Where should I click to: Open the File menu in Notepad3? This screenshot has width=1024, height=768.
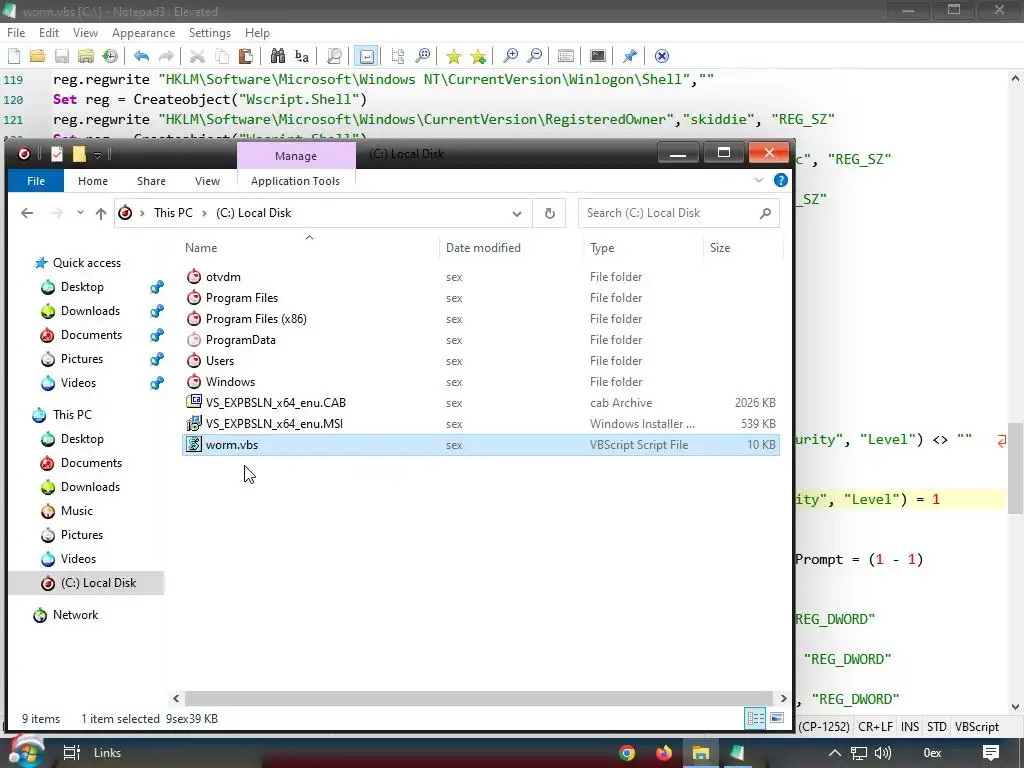point(16,33)
